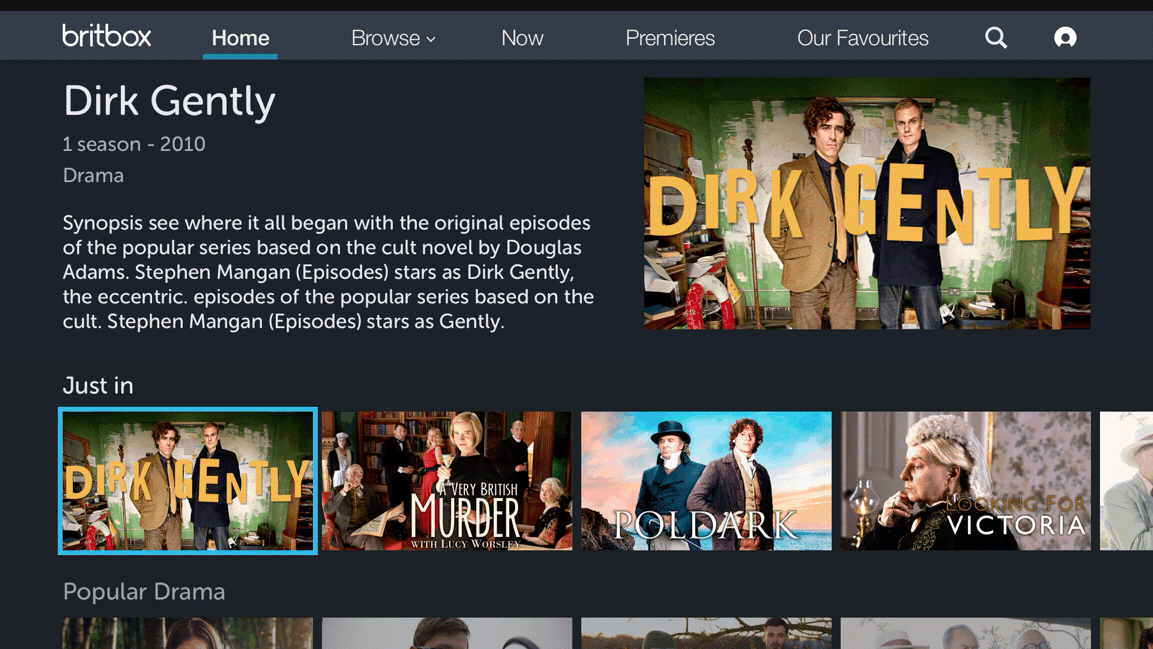Open the third Popular Drama thumbnail
Screen dimensions: 1153x649
coord(706,633)
